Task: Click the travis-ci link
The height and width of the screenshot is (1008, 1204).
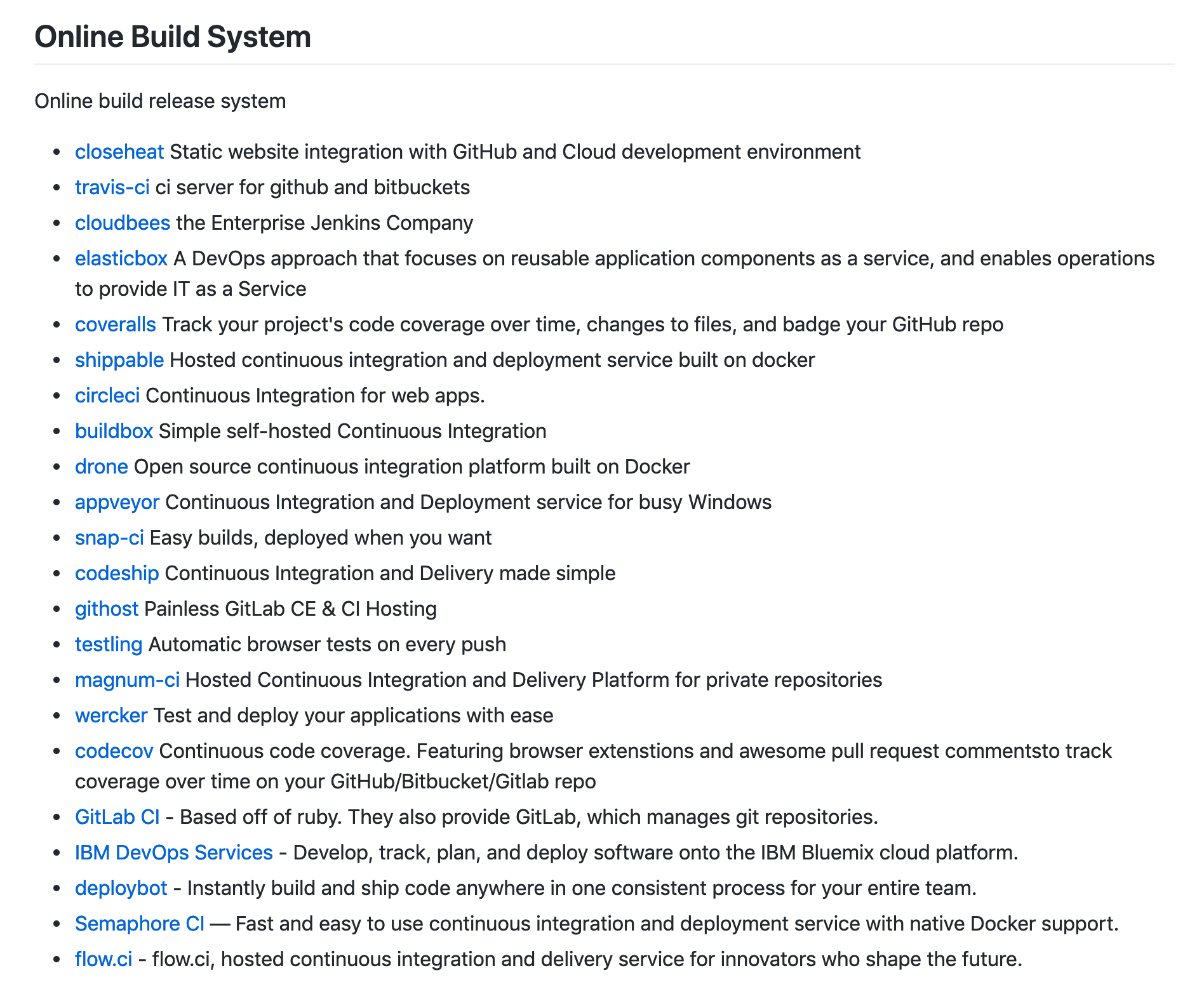Action: click(x=112, y=187)
